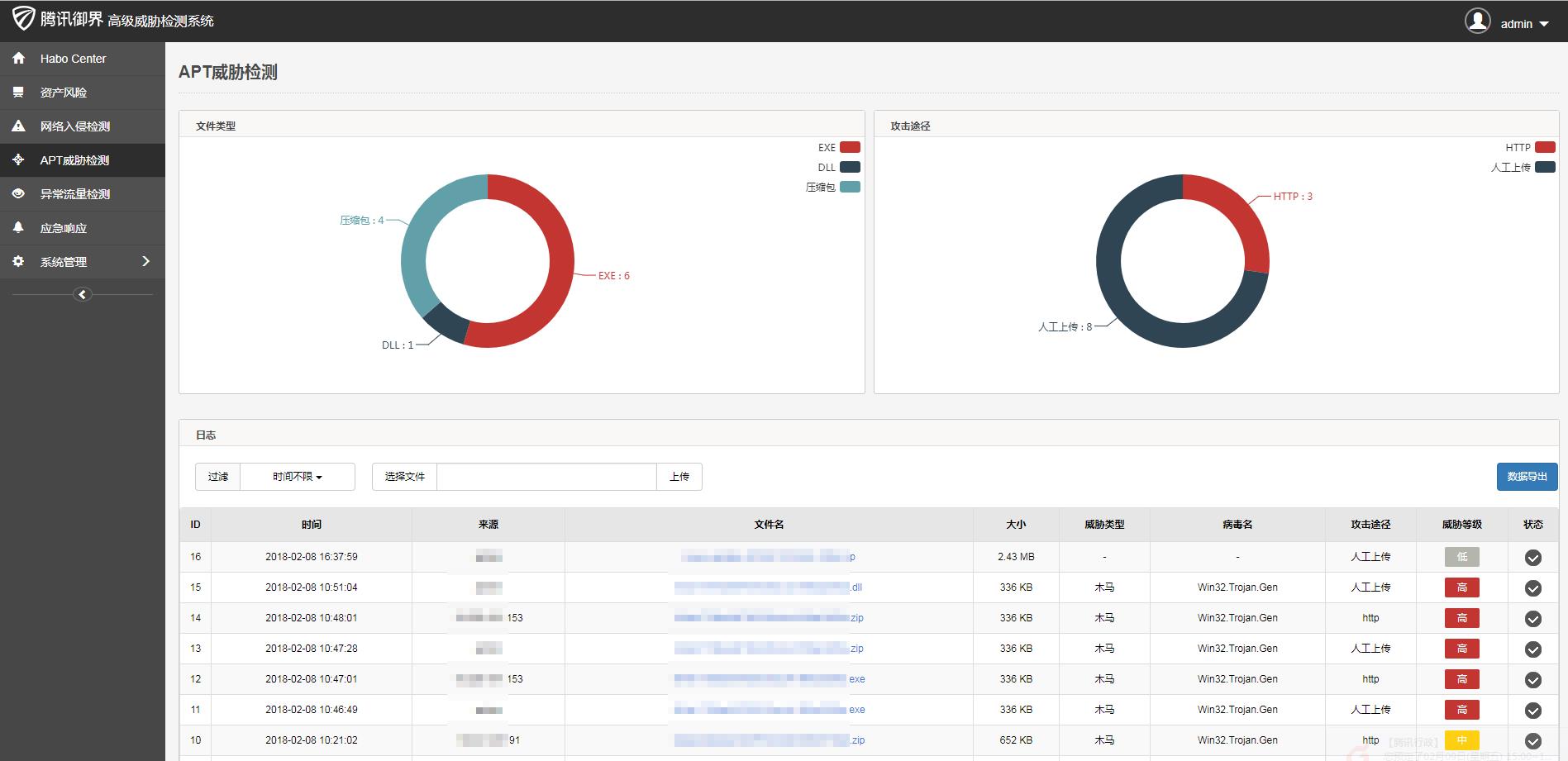
Task: Click the 数据导出 export button
Action: point(1527,477)
